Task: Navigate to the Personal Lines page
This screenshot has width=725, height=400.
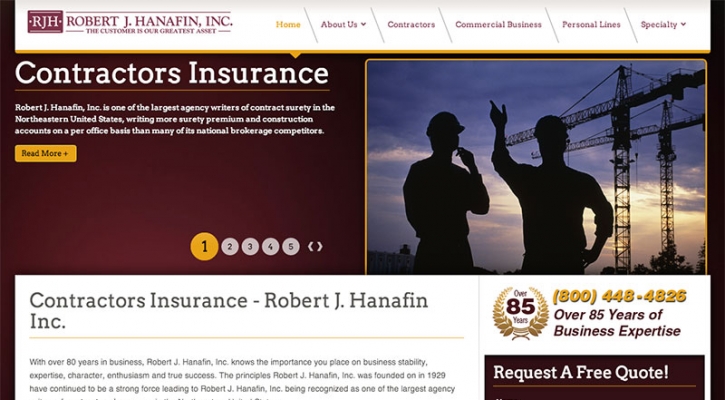Action: pos(591,25)
